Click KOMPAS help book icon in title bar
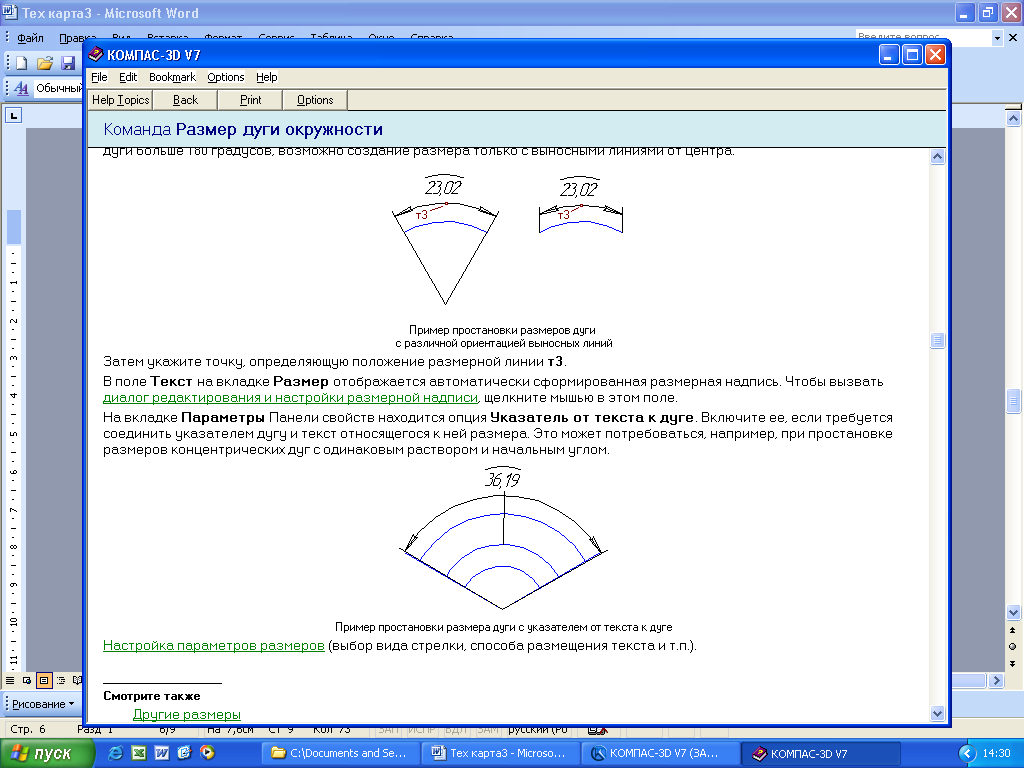The width and height of the screenshot is (1024, 768). point(96,54)
